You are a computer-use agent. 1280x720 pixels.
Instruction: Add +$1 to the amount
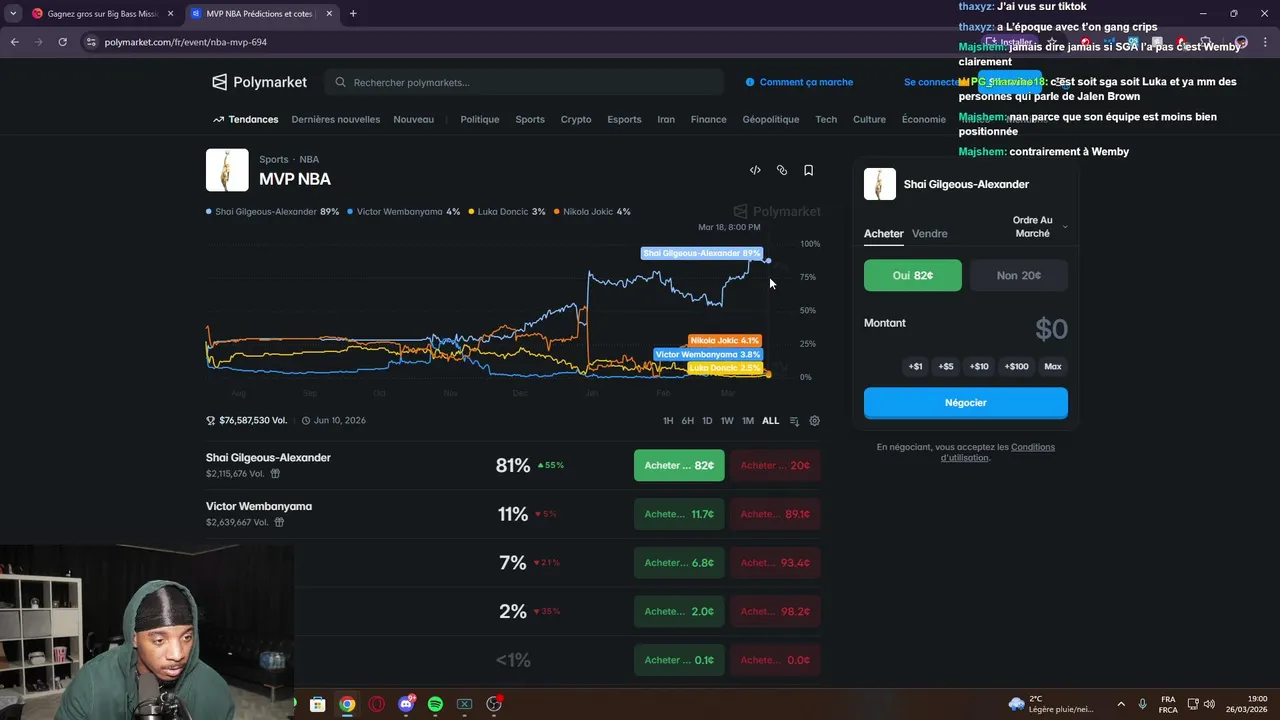tap(915, 367)
